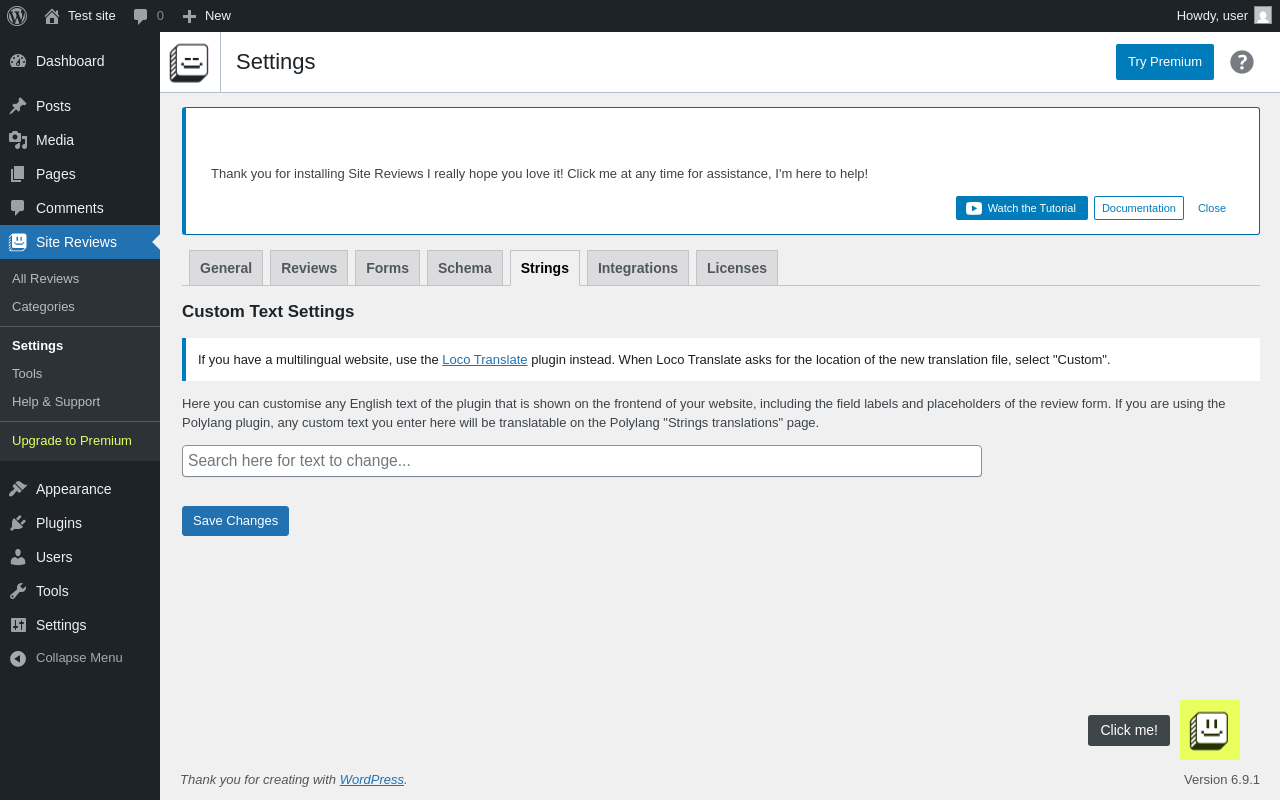Open the Schema settings tab
1280x800 pixels.
tap(465, 268)
